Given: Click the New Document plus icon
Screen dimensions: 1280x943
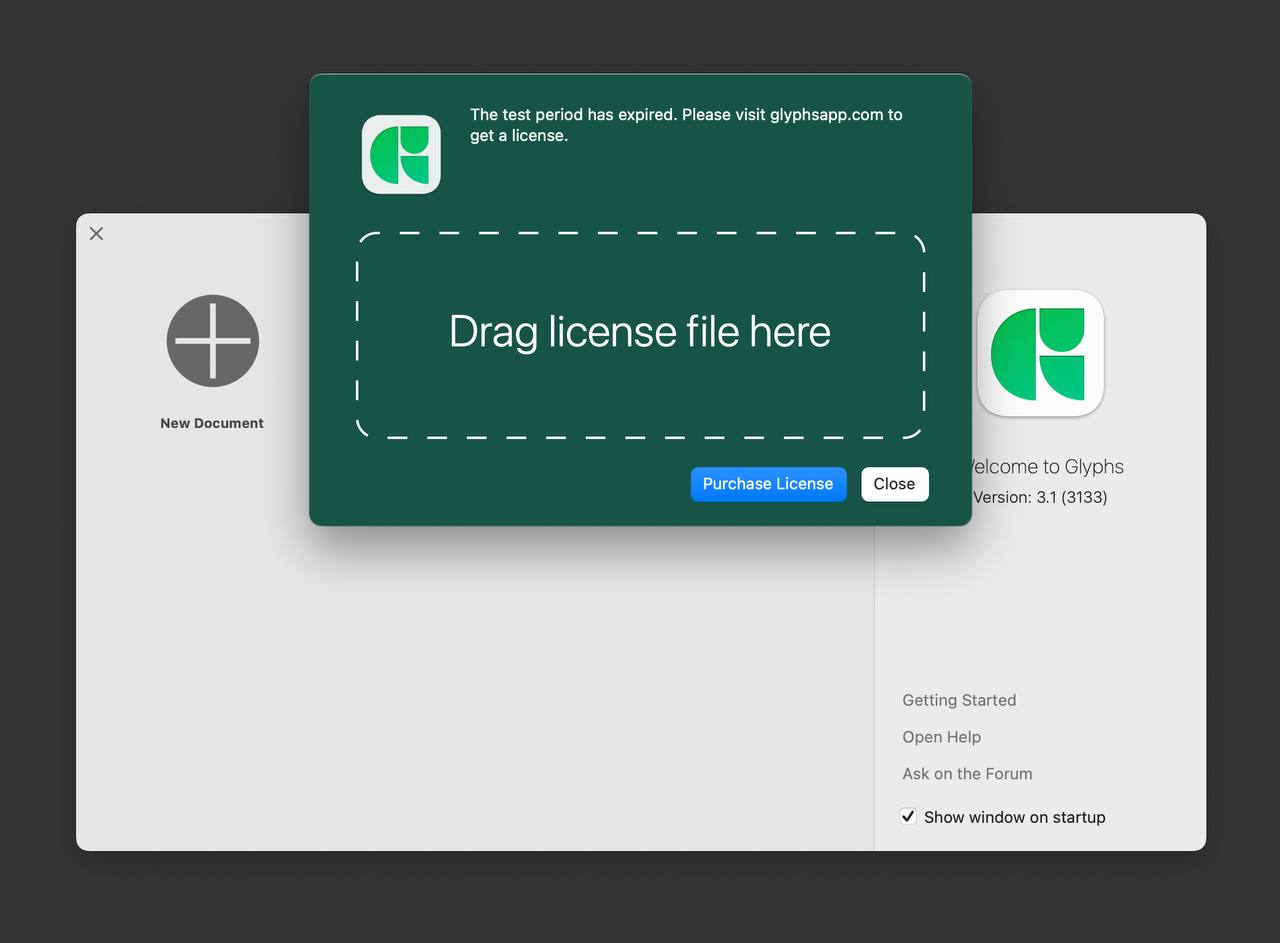Looking at the screenshot, I should pos(212,341).
